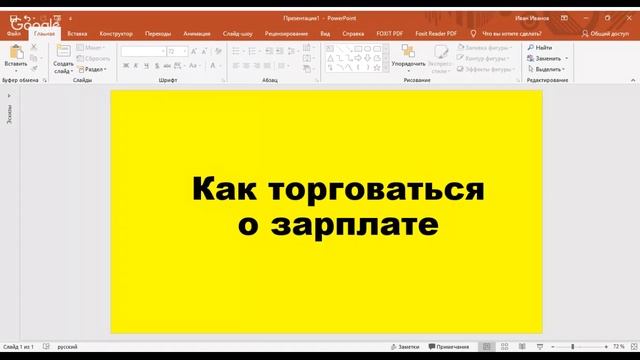Screen dimensions: 640x360
Task: Toggle strikethrough (abc) formatting
Action: pos(167,66)
